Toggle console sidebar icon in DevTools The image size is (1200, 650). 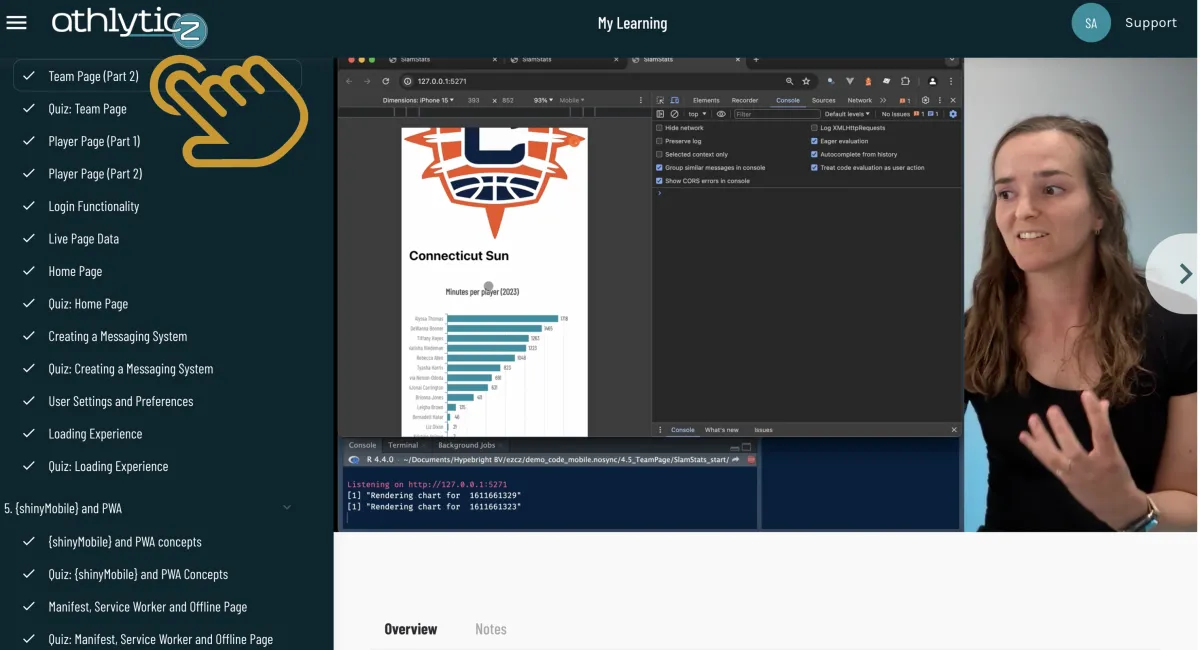660,114
